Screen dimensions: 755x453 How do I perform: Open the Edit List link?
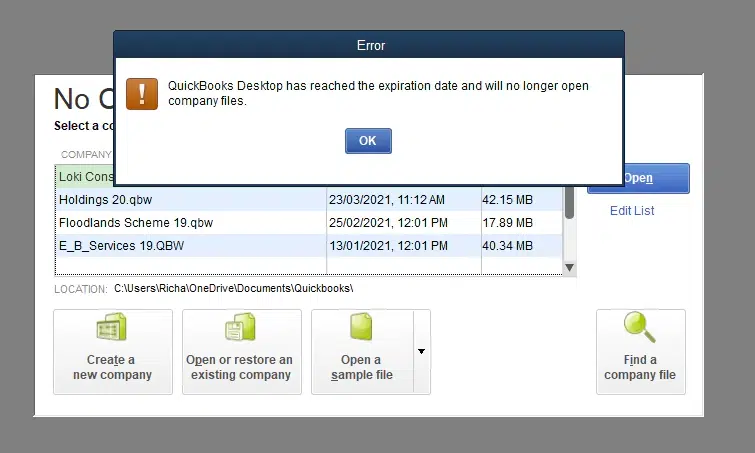[632, 210]
